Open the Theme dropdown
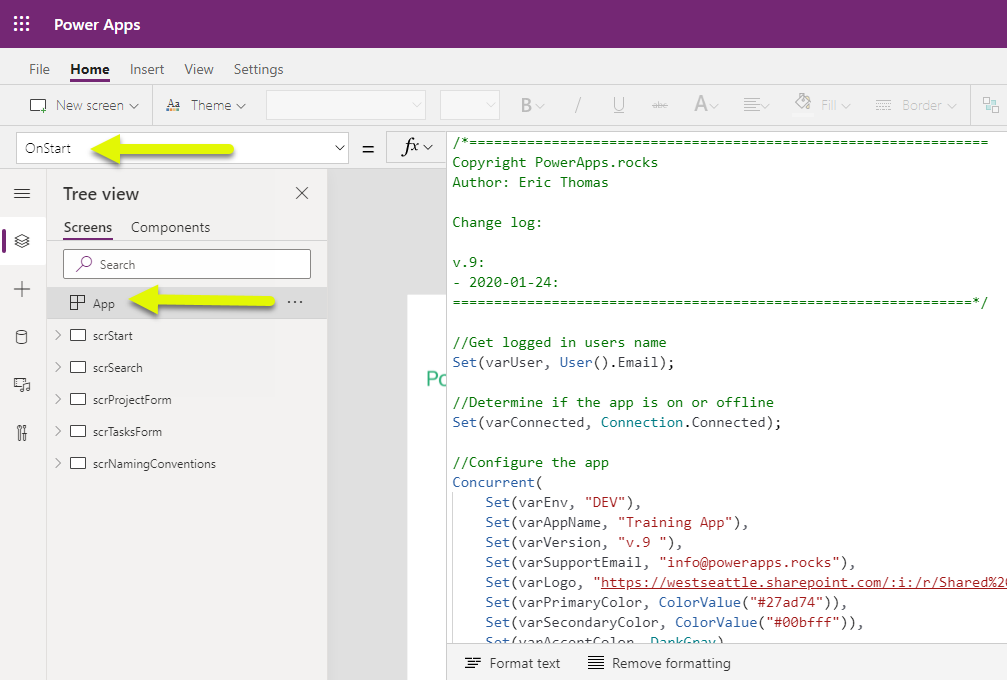1007x680 pixels. click(206, 105)
